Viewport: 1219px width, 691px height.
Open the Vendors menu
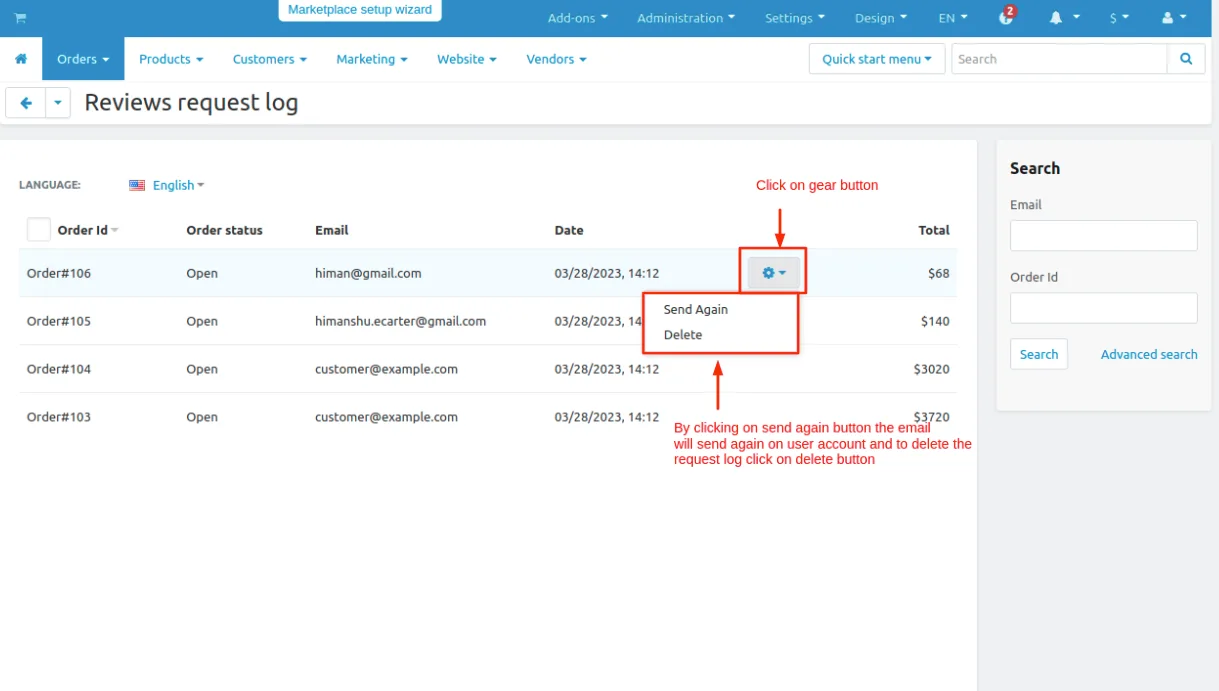[x=556, y=59]
